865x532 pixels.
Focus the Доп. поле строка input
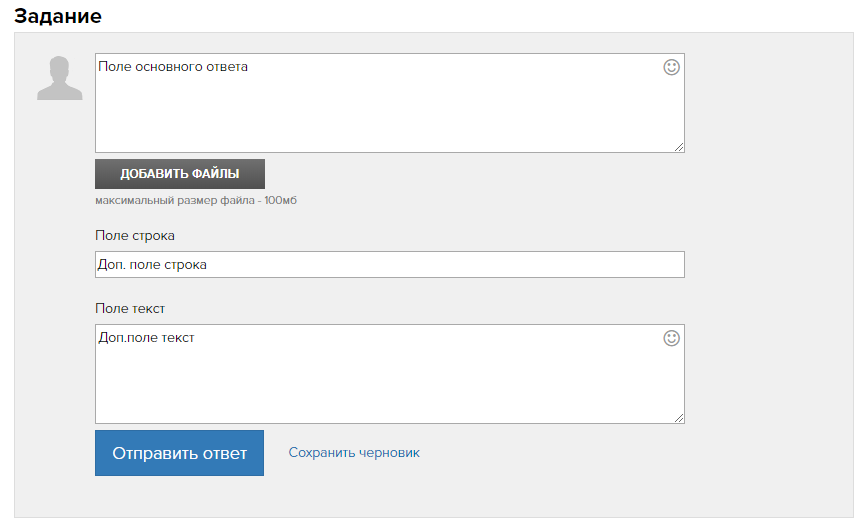pyautogui.click(x=389, y=264)
